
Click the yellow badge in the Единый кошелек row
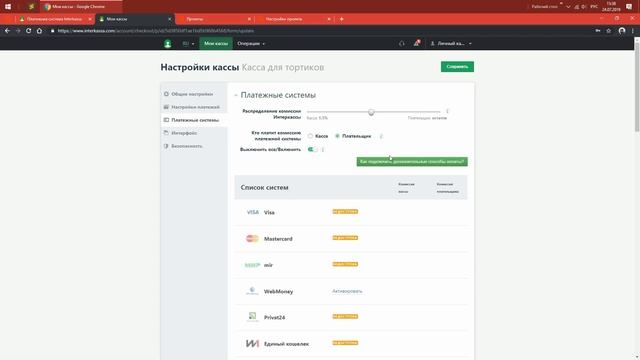[x=345, y=342]
